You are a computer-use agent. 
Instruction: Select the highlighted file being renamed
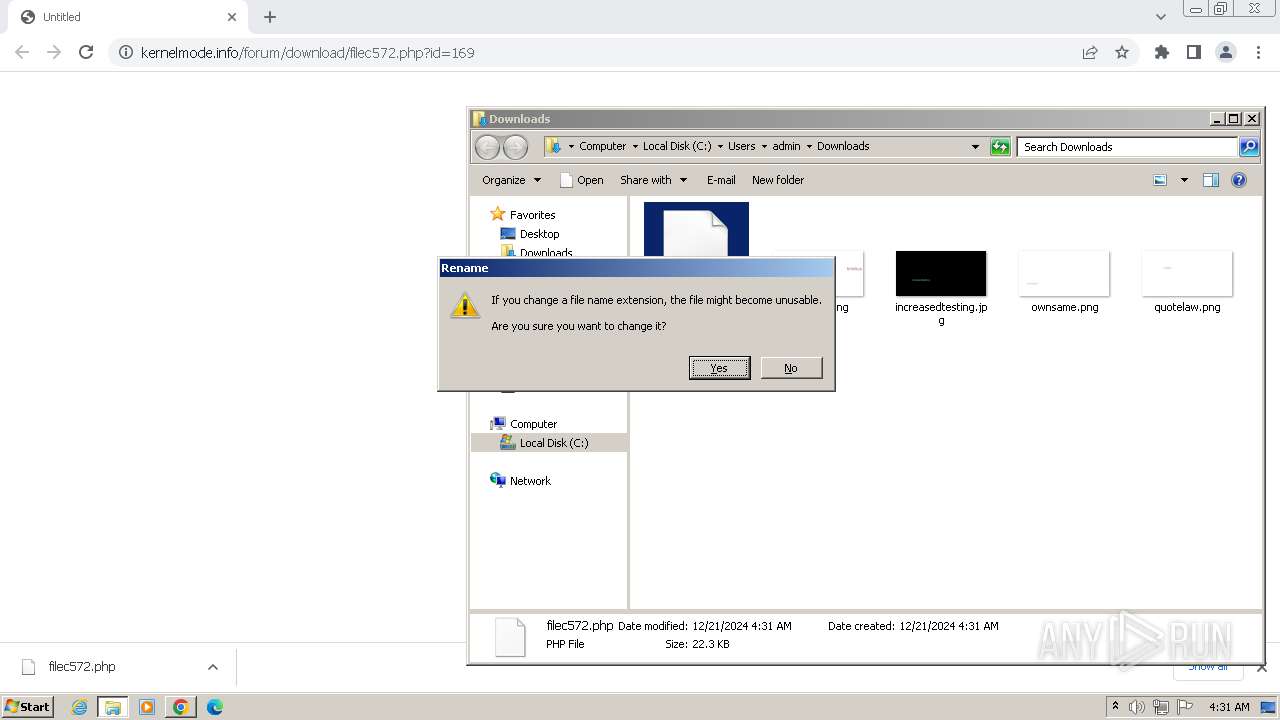[x=696, y=230]
